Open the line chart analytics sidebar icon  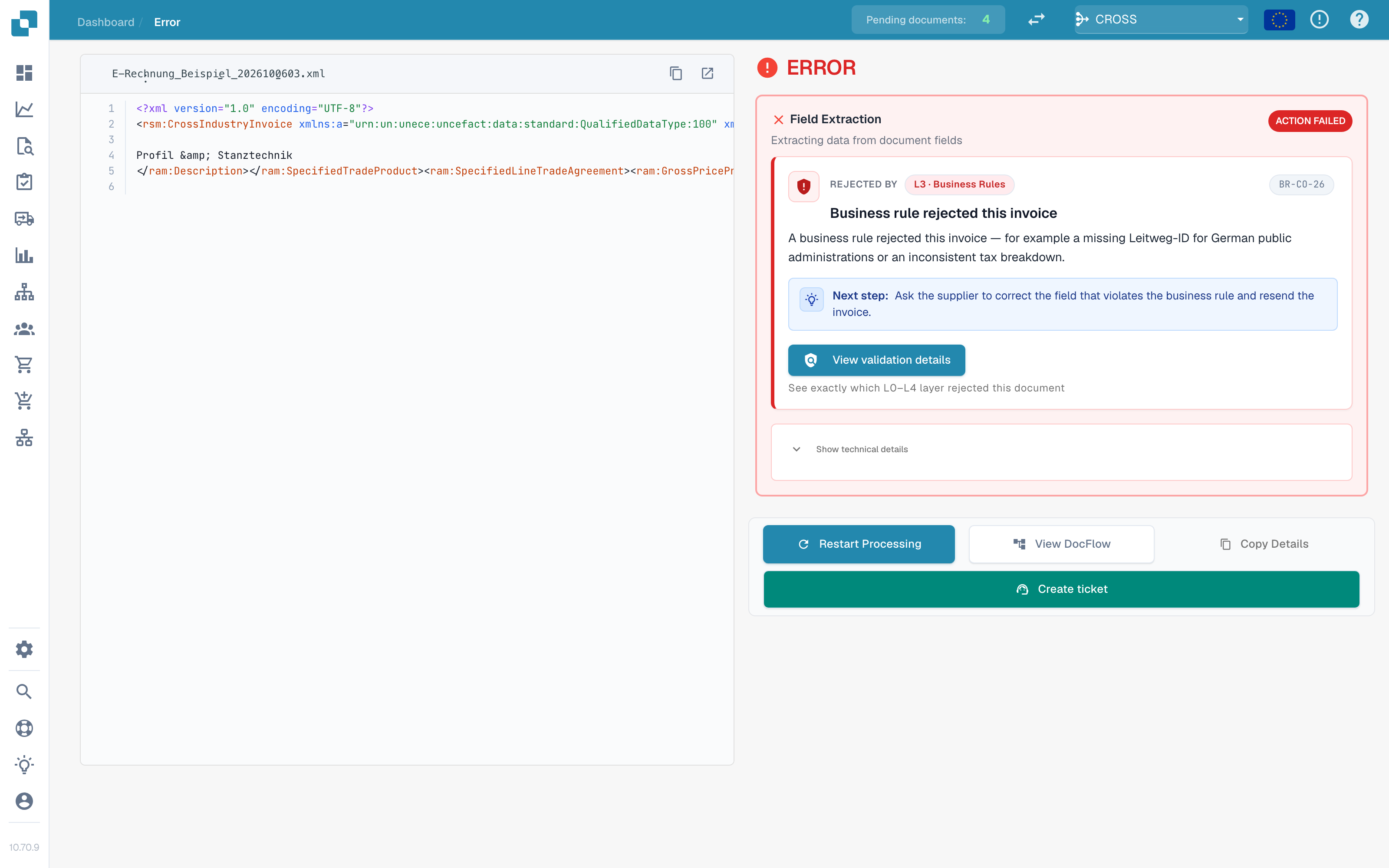(x=24, y=109)
